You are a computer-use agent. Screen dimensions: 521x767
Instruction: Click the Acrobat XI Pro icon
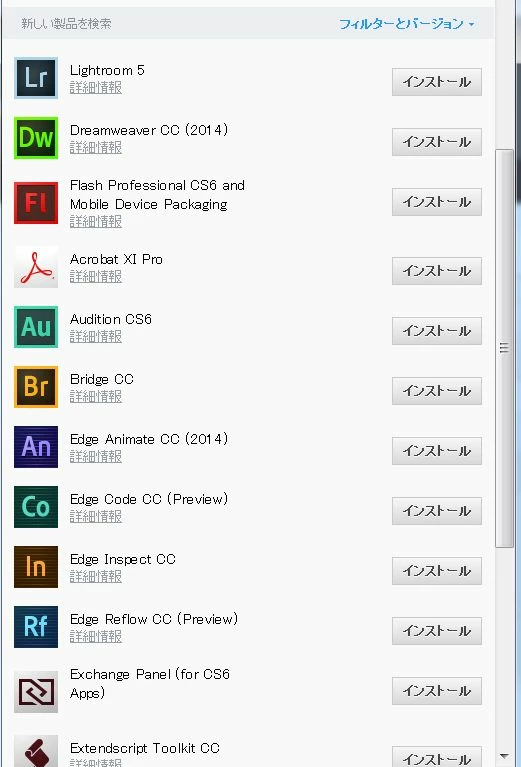coord(36,267)
